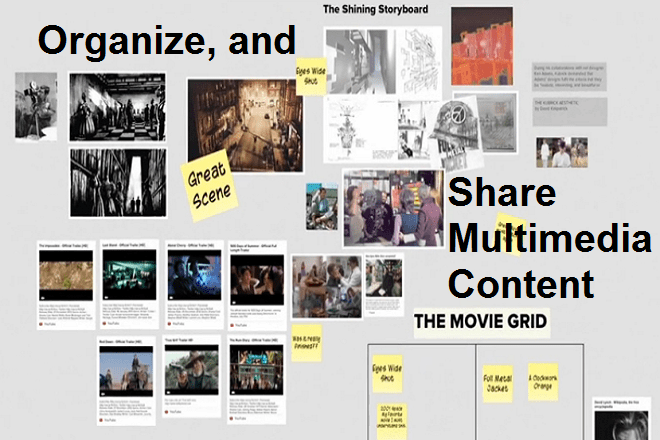Select the 'A Clockwork Orange' sticky note
The height and width of the screenshot is (440, 660).
(543, 382)
